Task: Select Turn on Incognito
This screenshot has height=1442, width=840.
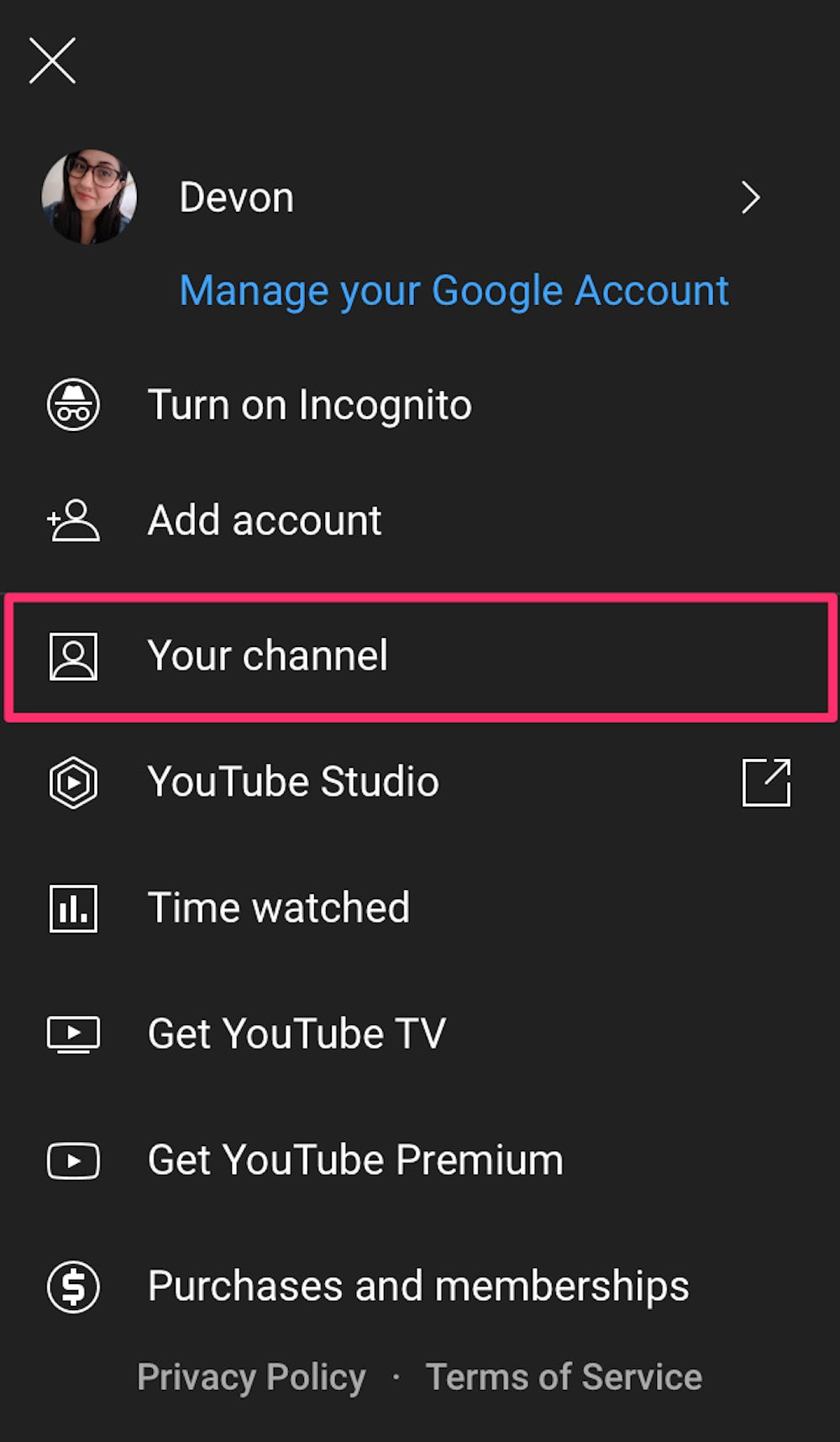Action: click(x=309, y=405)
